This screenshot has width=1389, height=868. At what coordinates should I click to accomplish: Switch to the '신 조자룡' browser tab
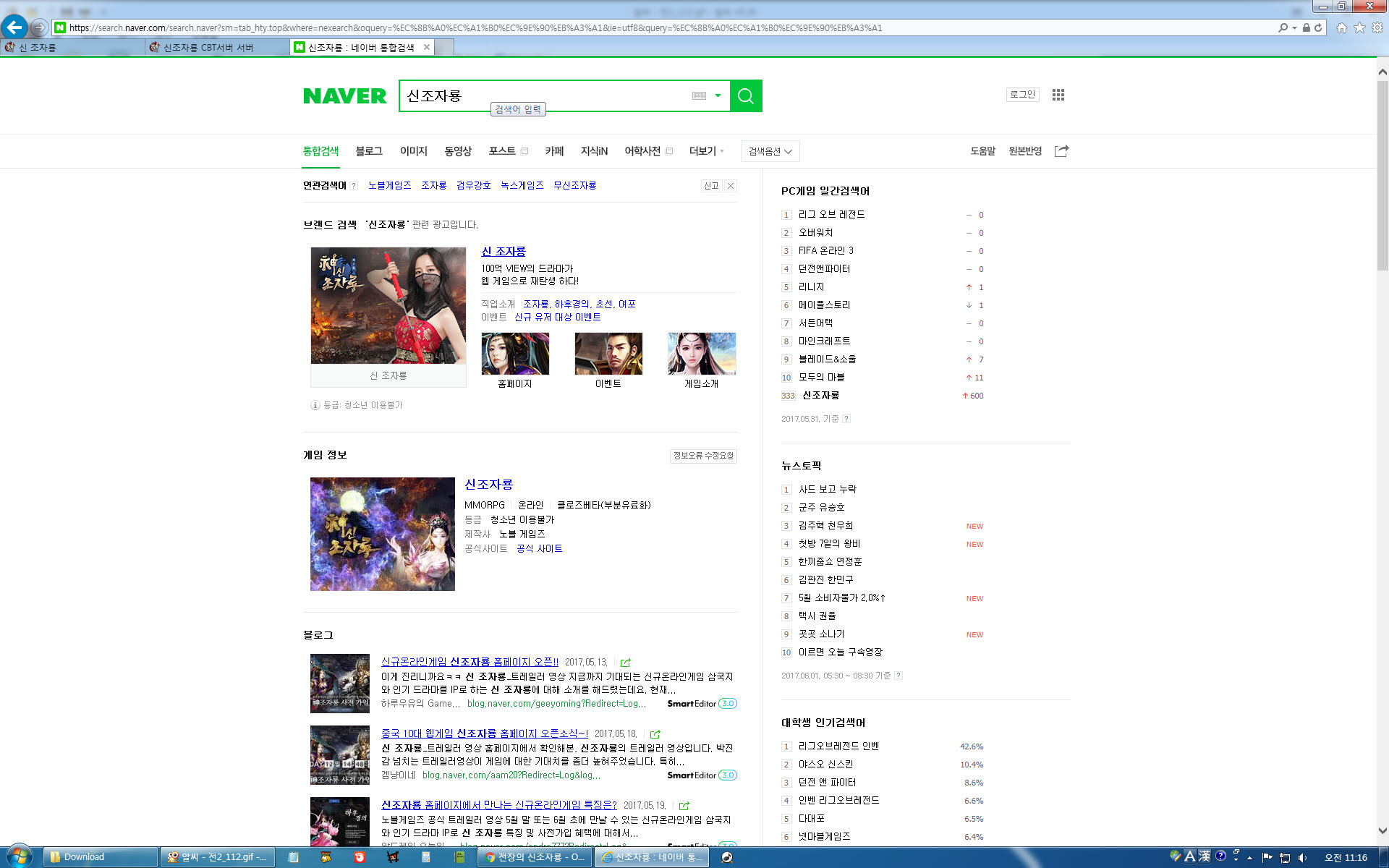tap(72, 47)
